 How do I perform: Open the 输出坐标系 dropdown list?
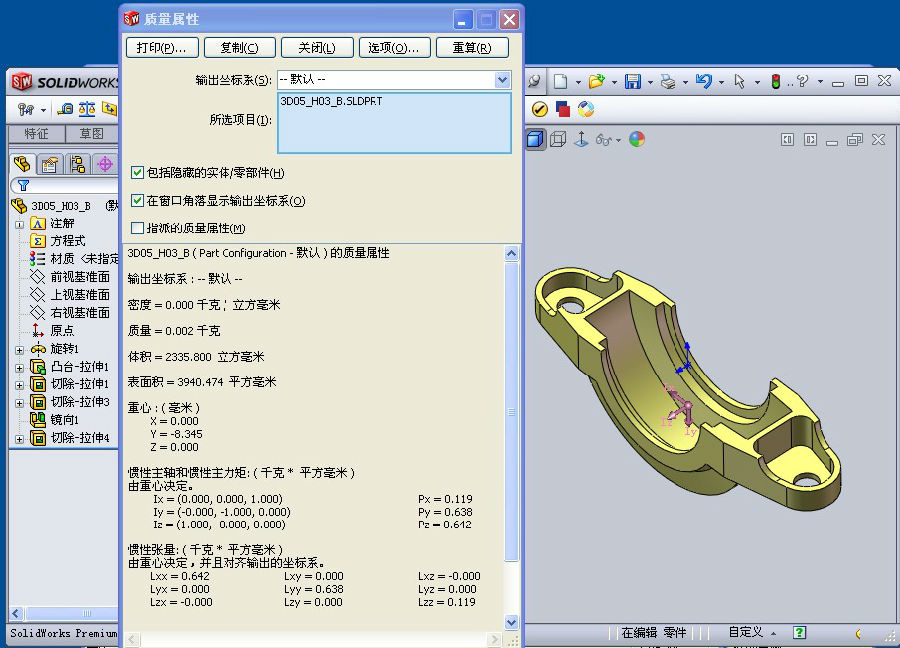coord(502,79)
